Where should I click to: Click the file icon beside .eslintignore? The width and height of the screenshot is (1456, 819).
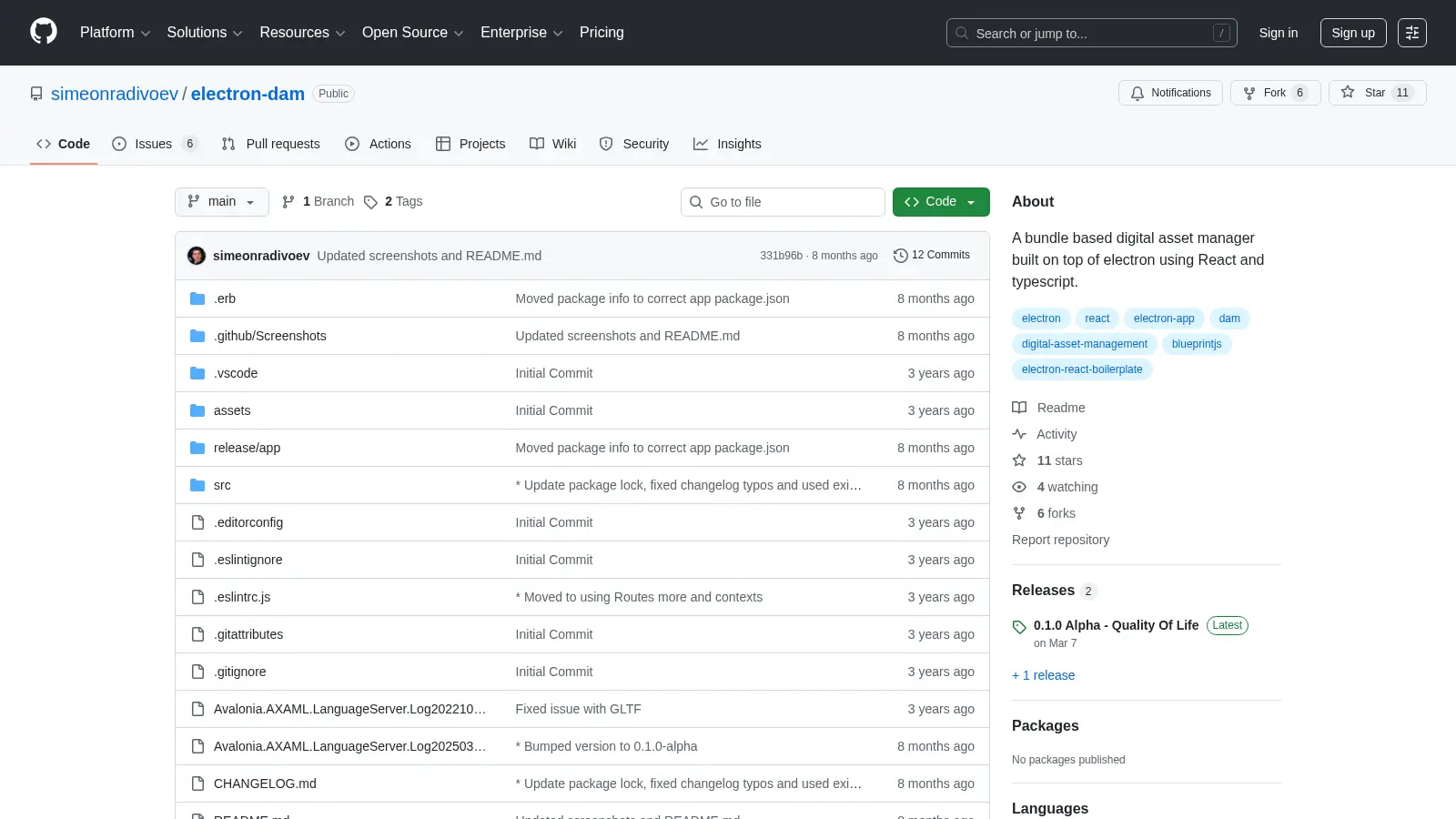197,560
